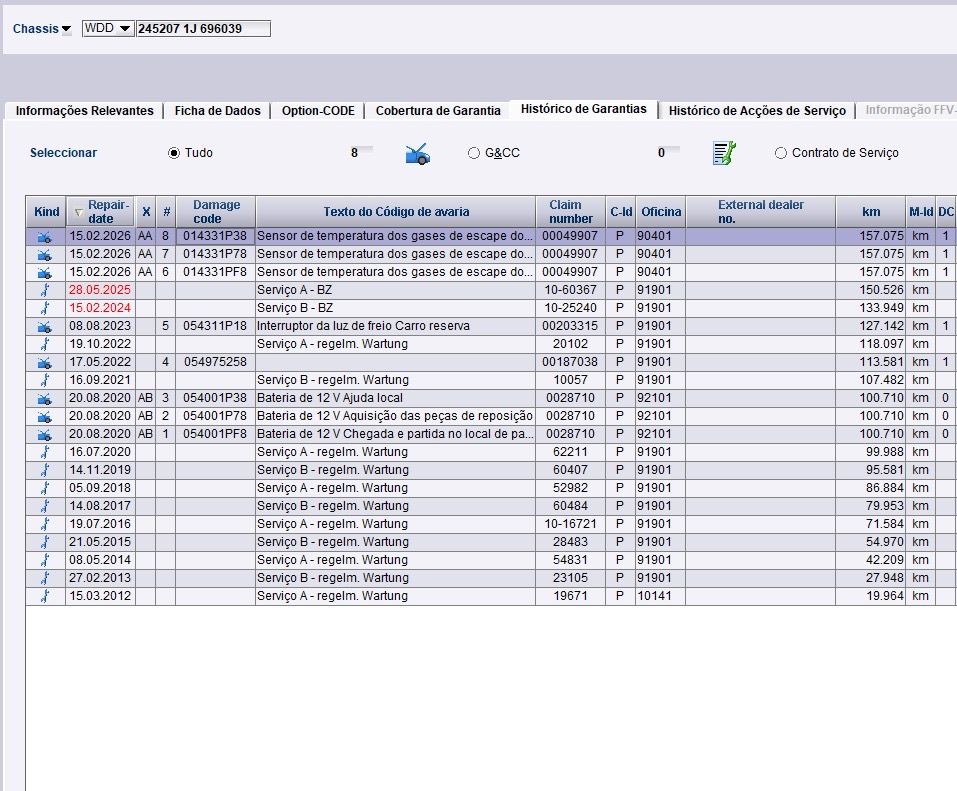Image resolution: width=957 pixels, height=791 pixels.
Task: Click the service icon in the 21.05.2015 row
Action: [x=45, y=543]
